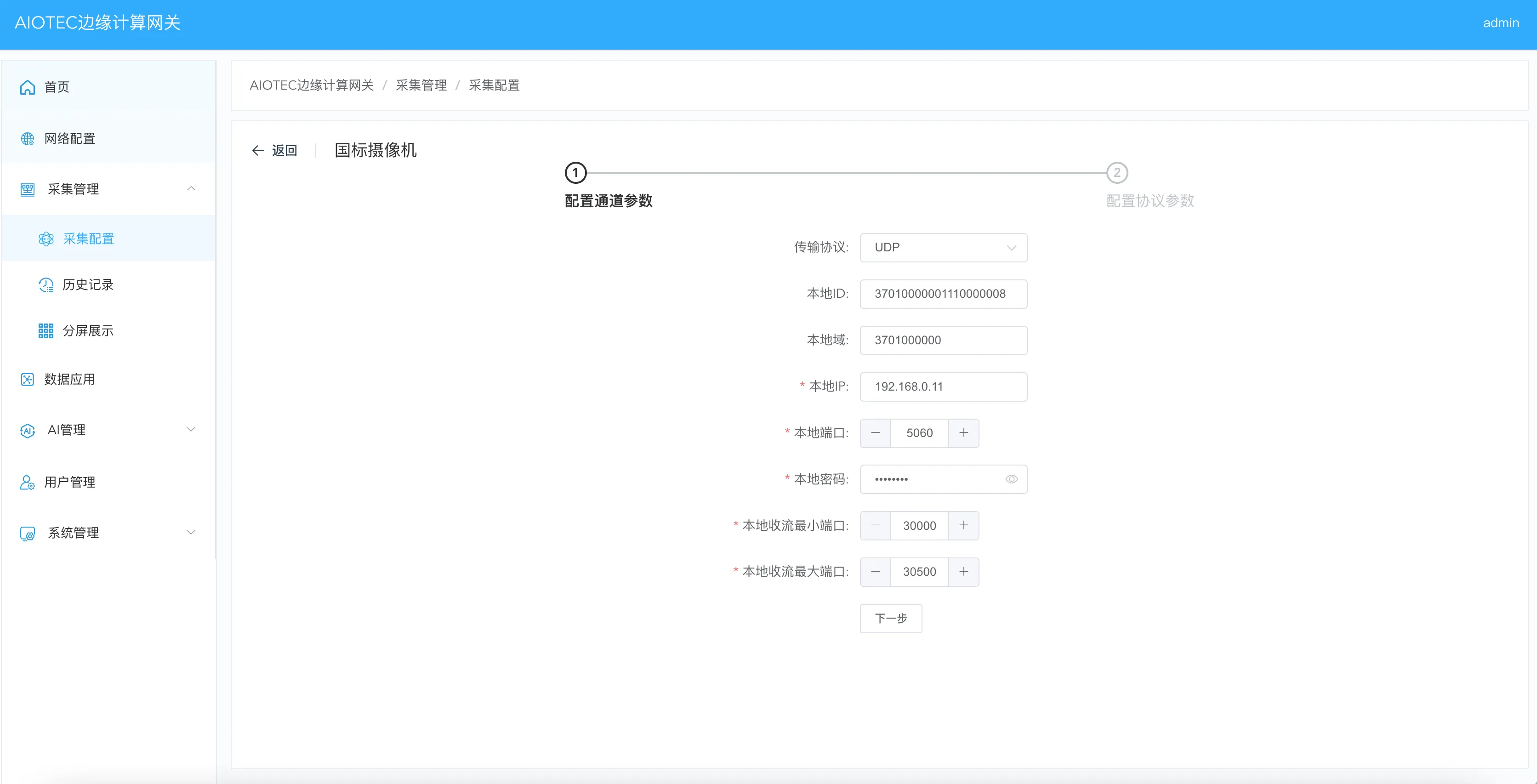Image resolution: width=1537 pixels, height=784 pixels.
Task: Click the home icon beside 首页
Action: 28,87
